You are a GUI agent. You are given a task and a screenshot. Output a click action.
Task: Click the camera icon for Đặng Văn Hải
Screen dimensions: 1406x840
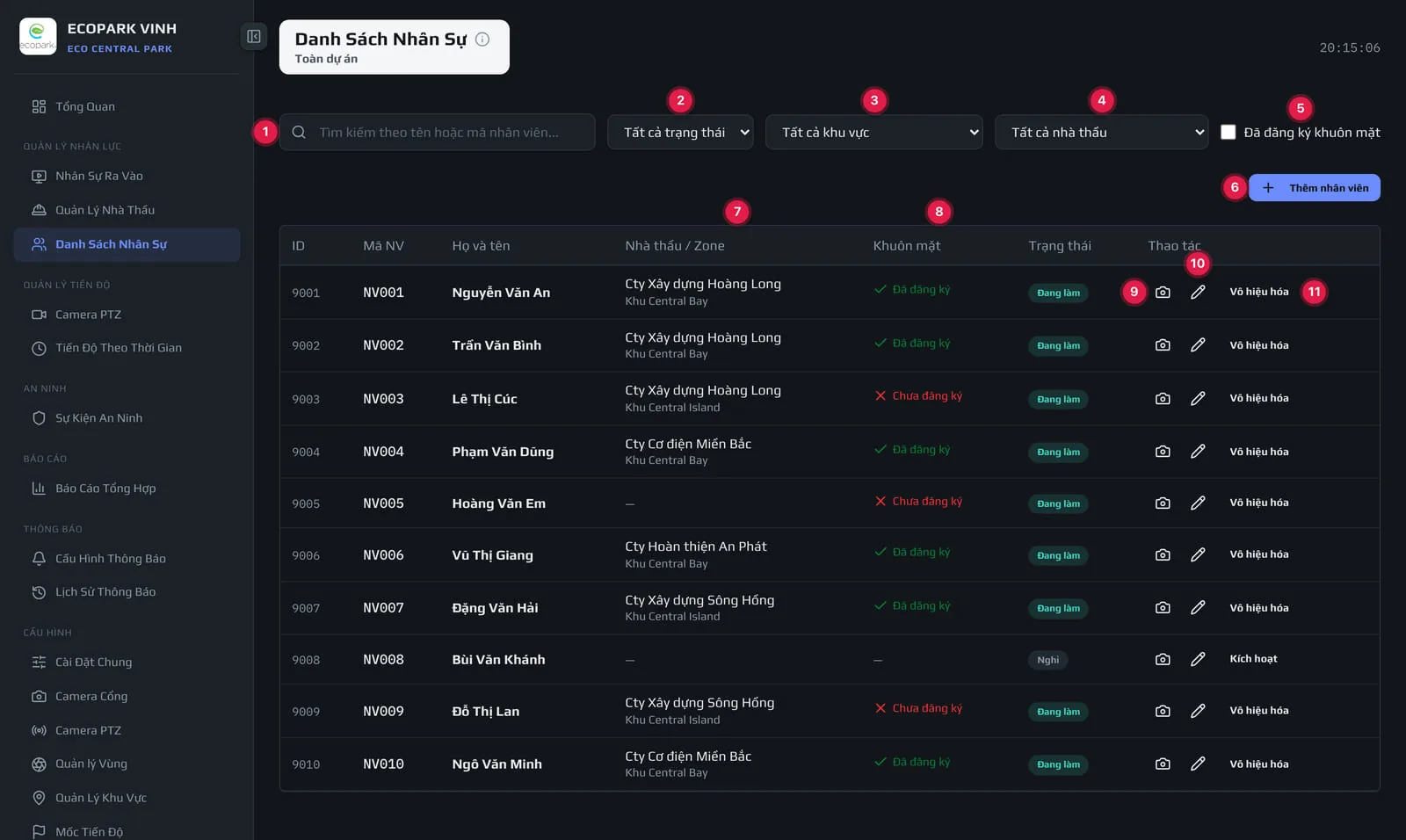click(x=1163, y=608)
